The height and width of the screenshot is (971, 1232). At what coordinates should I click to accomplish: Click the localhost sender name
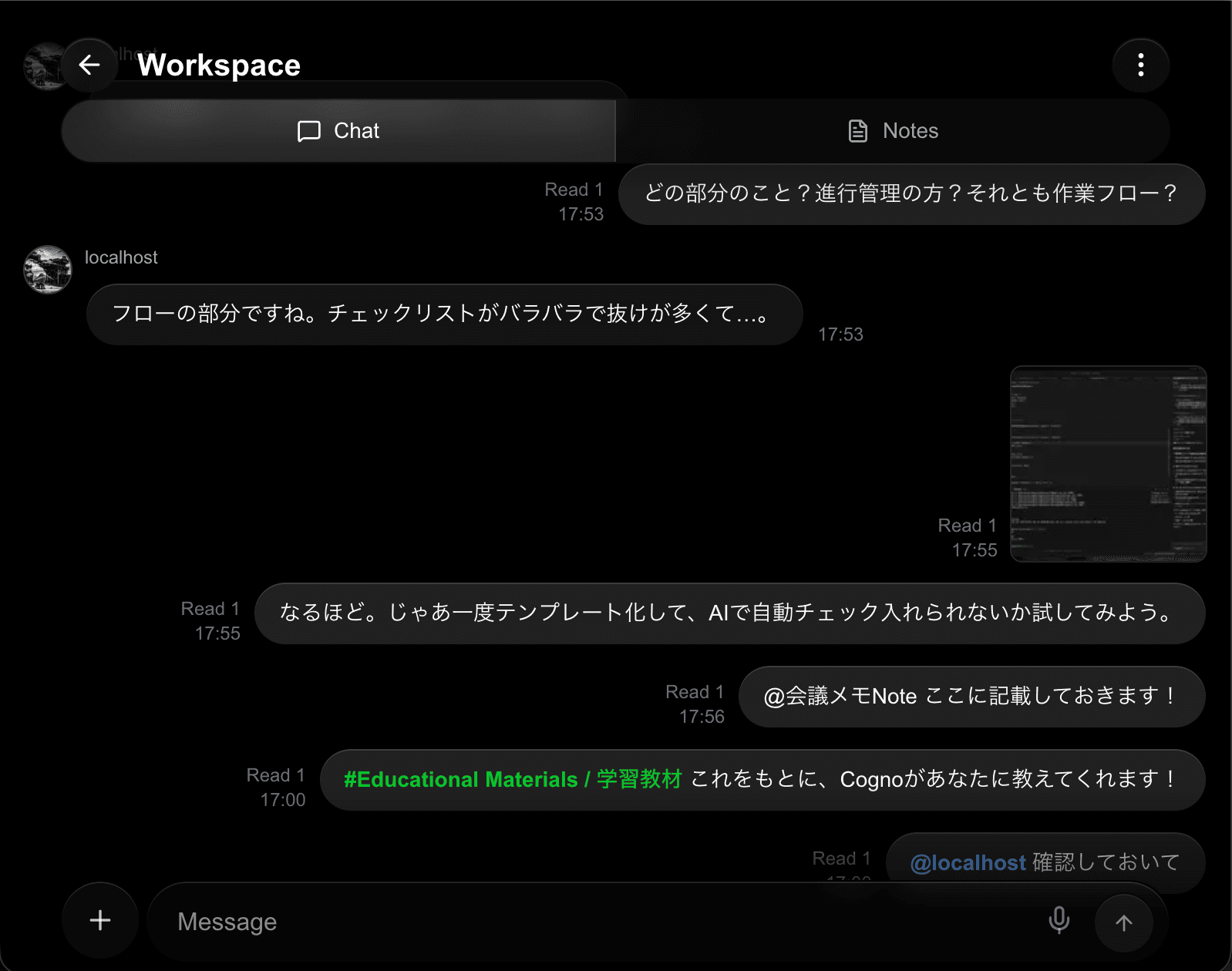[121, 257]
